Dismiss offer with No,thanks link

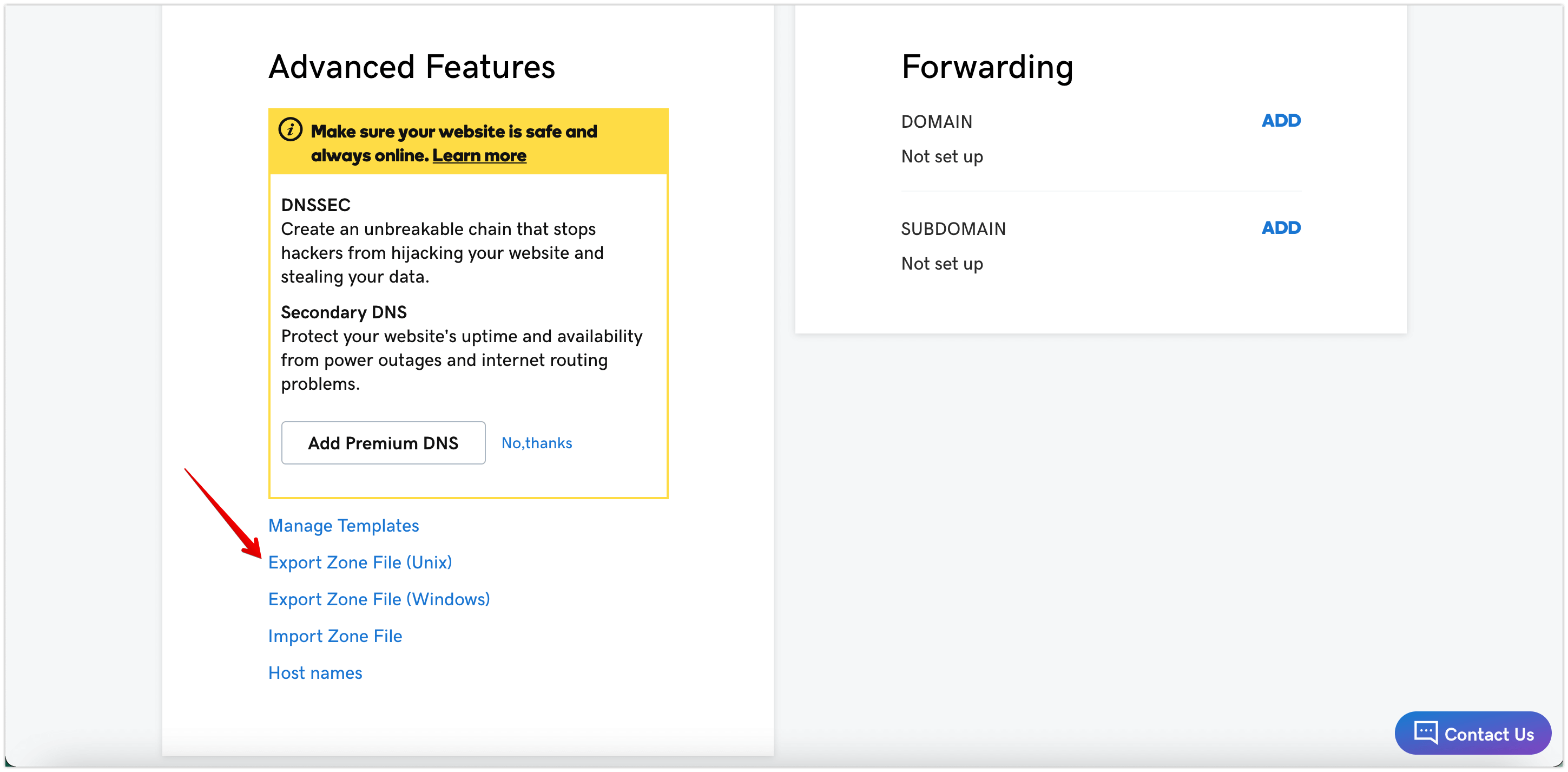(x=537, y=443)
